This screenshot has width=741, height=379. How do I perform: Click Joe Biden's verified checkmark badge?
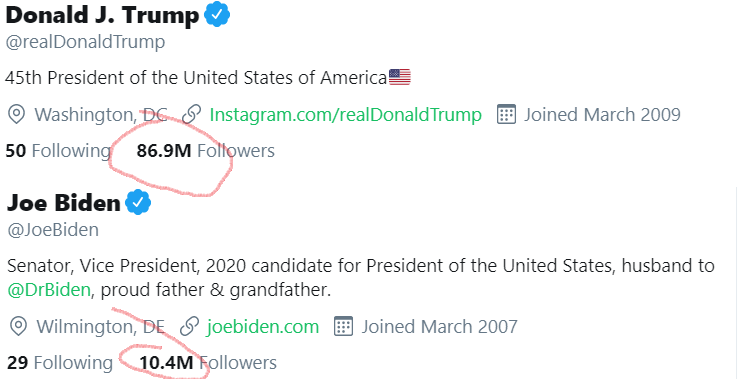138,202
